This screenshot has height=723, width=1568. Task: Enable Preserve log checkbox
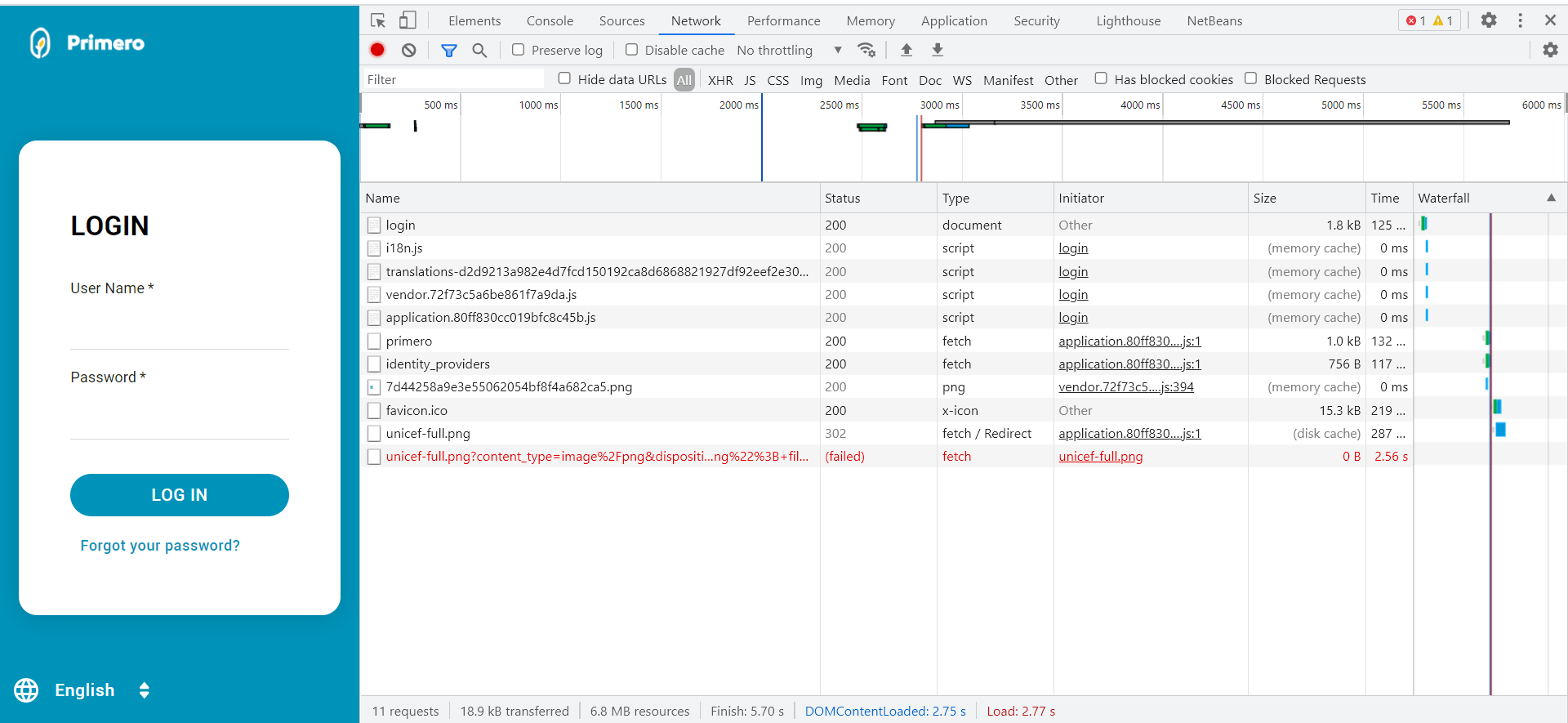(518, 50)
